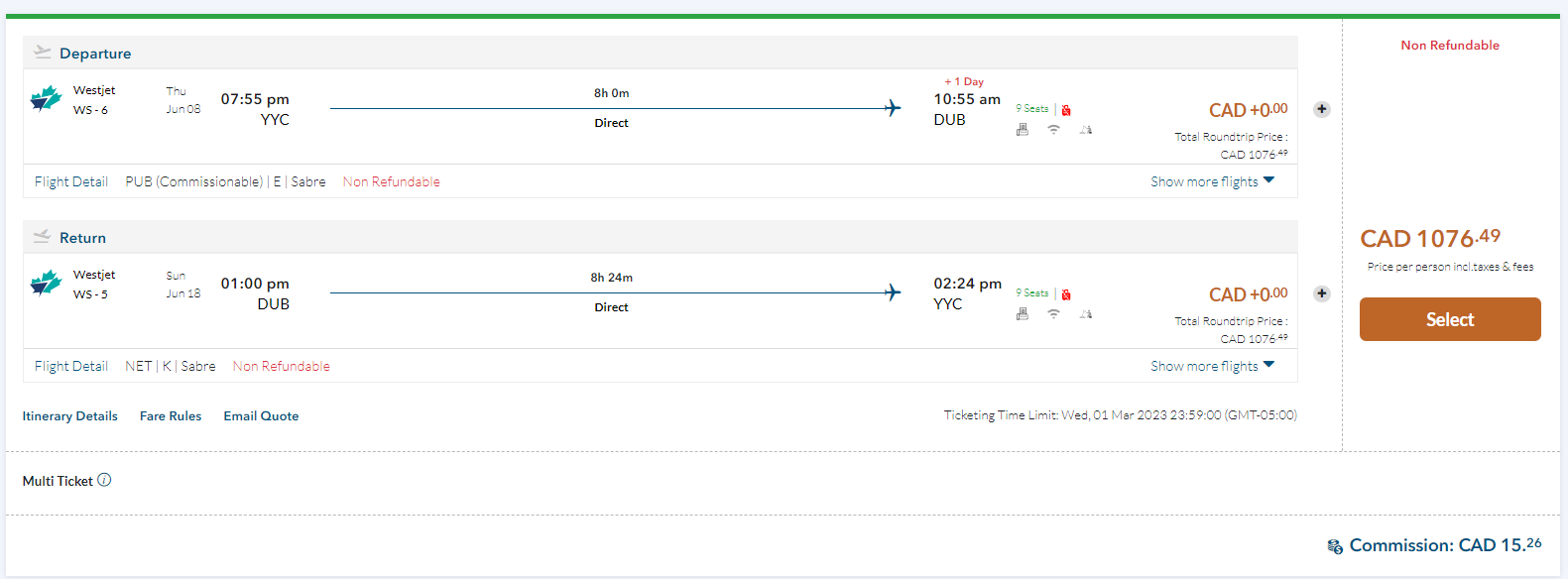Click the rightmost amenity icon on return flight
Image resolution: width=1568 pixels, height=579 pixels.
tap(1086, 314)
